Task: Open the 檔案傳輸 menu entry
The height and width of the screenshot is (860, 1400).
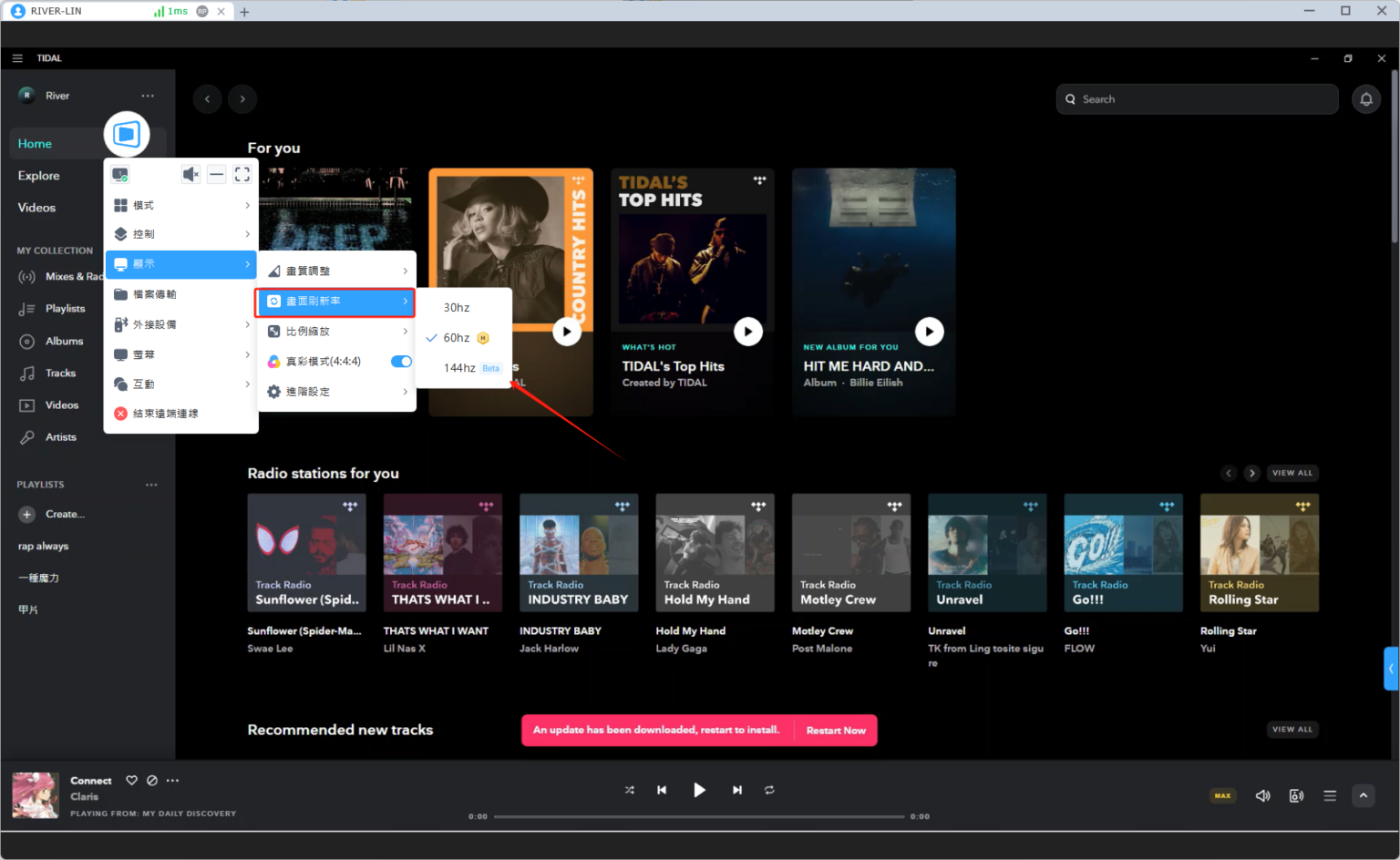Action: tap(155, 294)
